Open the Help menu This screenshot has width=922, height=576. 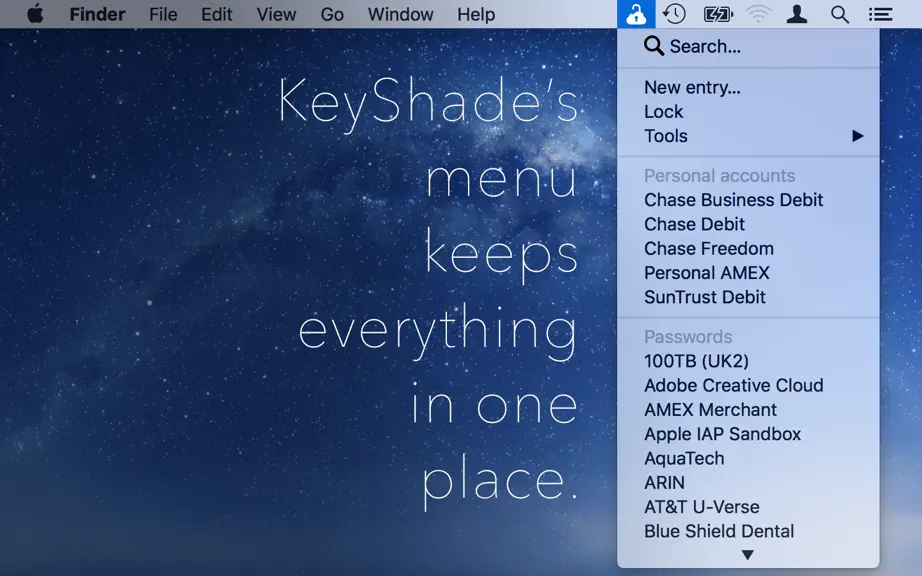(x=476, y=14)
